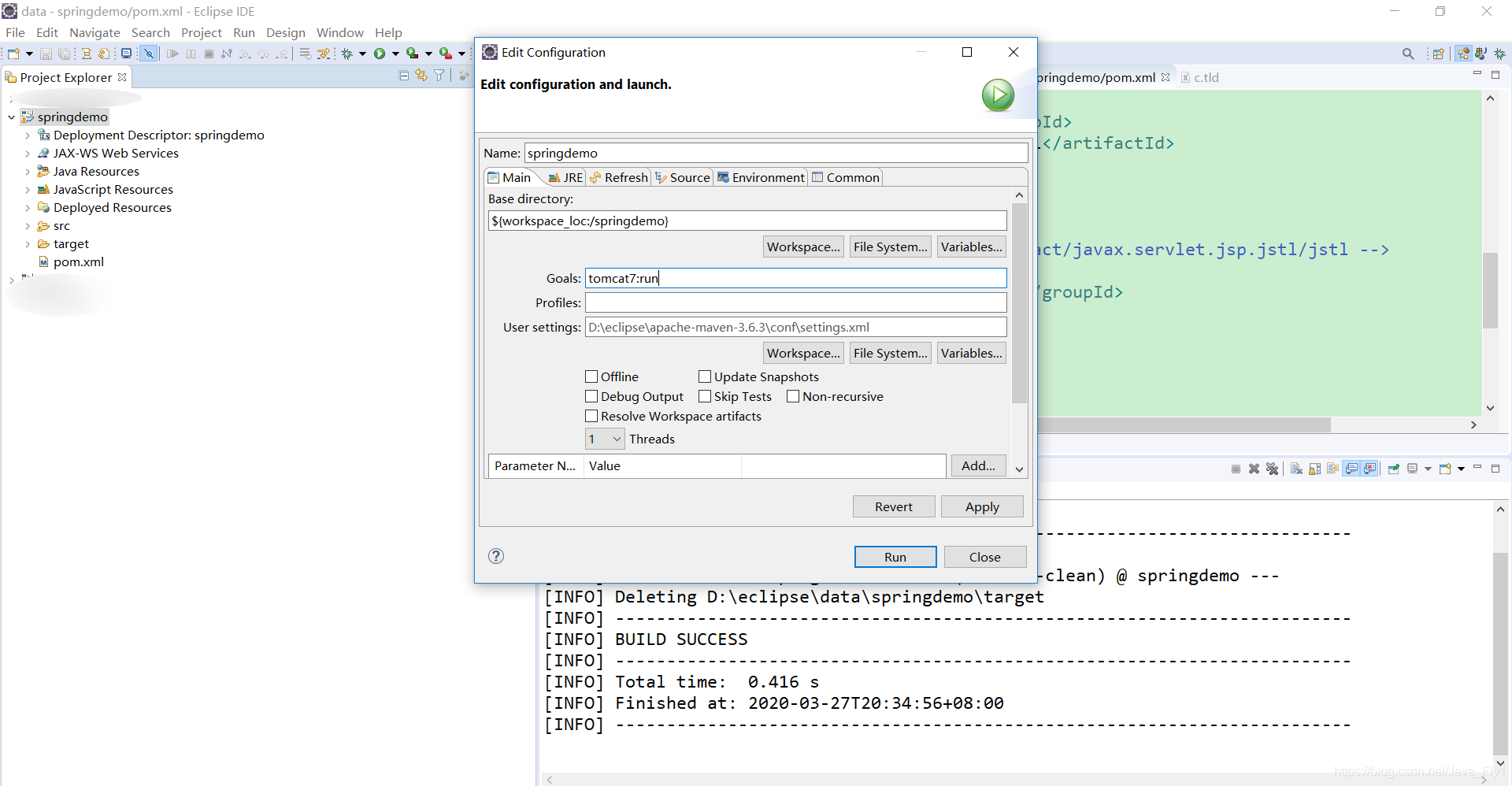
Task: Switch to the JRE tab
Action: pyautogui.click(x=565, y=177)
